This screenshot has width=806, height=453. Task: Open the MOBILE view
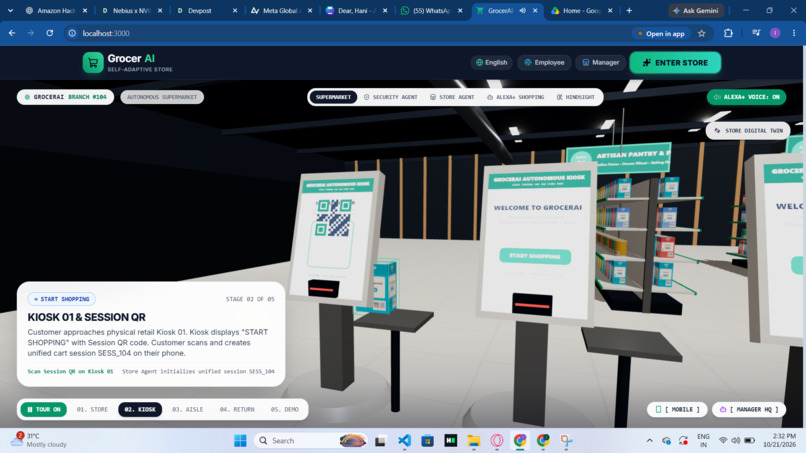(677, 409)
